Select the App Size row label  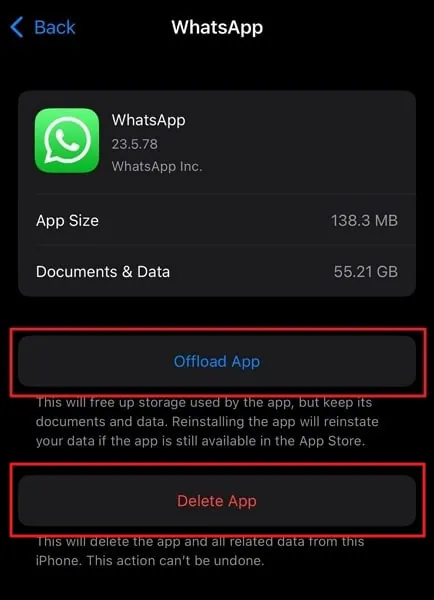click(x=67, y=221)
